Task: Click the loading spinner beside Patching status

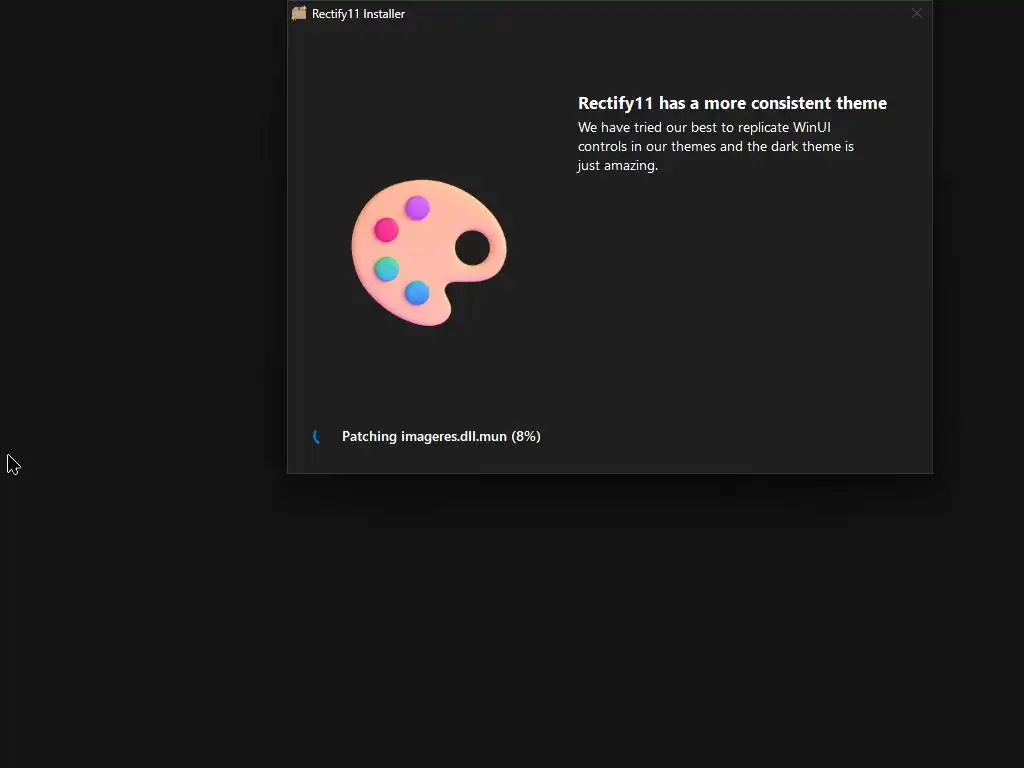Action: [317, 437]
